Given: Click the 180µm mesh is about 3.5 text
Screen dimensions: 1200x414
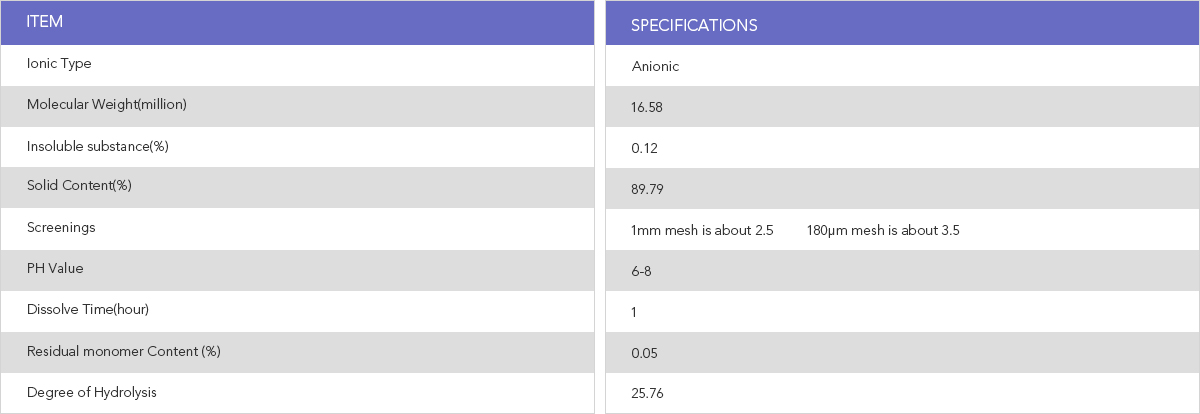Looking at the screenshot, I should pos(883,230).
